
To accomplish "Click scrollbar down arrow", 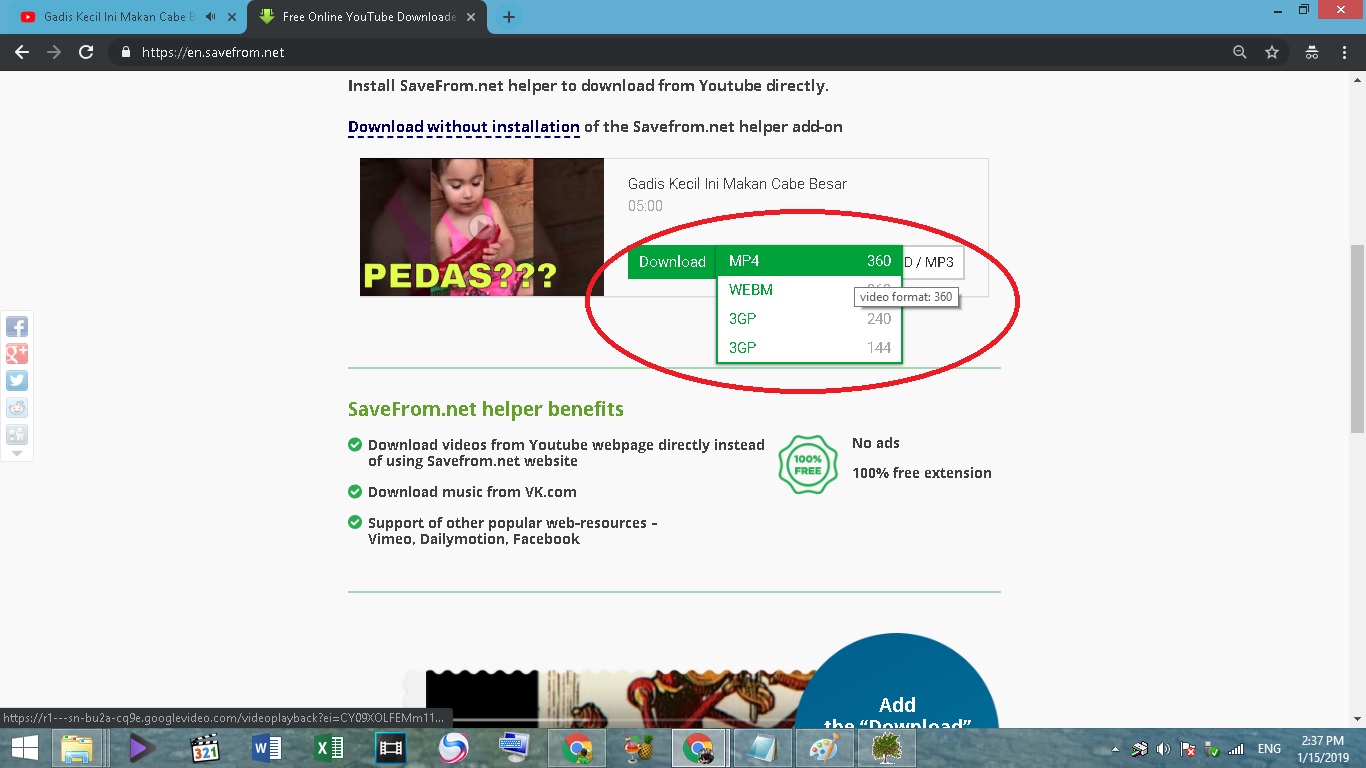I will [x=1357, y=719].
